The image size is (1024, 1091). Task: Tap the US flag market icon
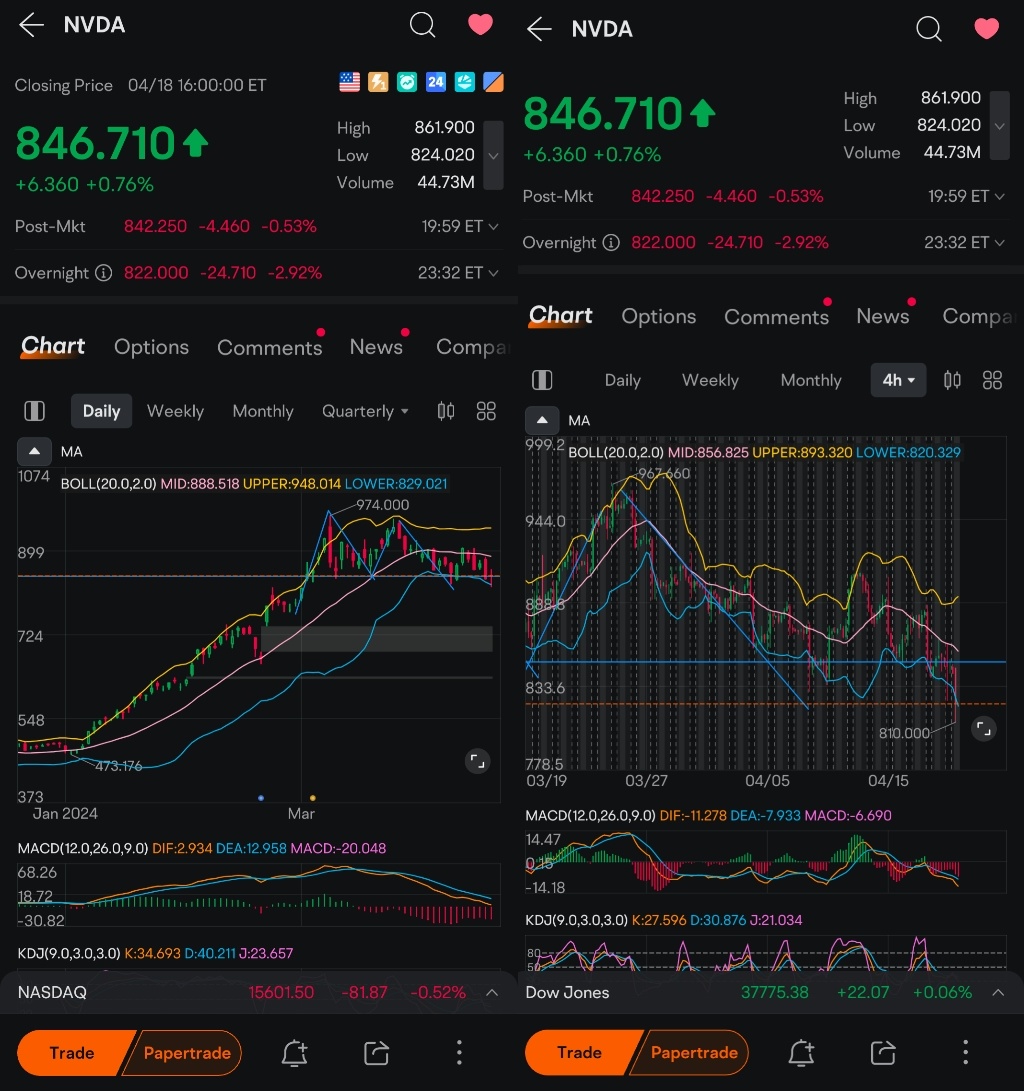coord(349,82)
